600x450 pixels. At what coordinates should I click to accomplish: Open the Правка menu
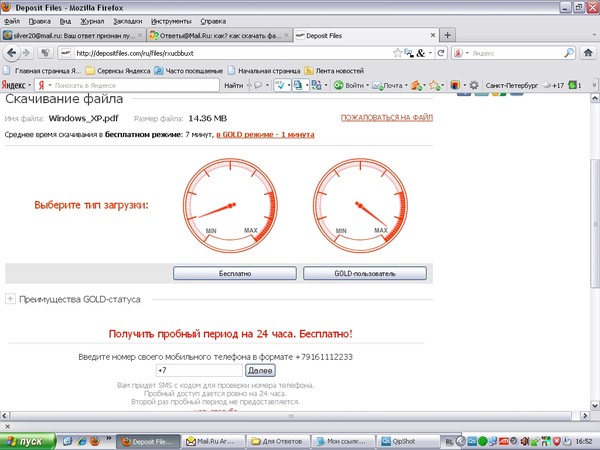(39, 21)
